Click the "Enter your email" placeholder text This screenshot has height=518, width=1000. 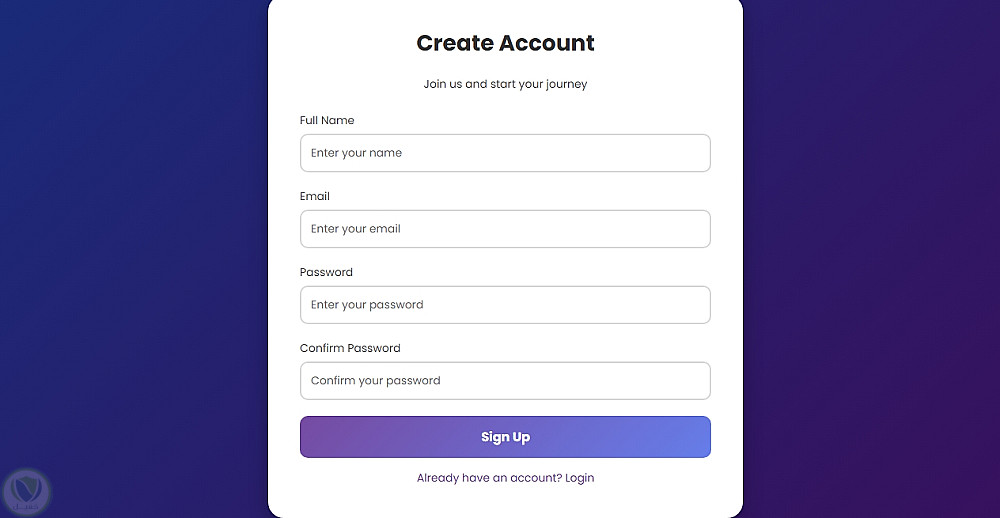tap(355, 229)
